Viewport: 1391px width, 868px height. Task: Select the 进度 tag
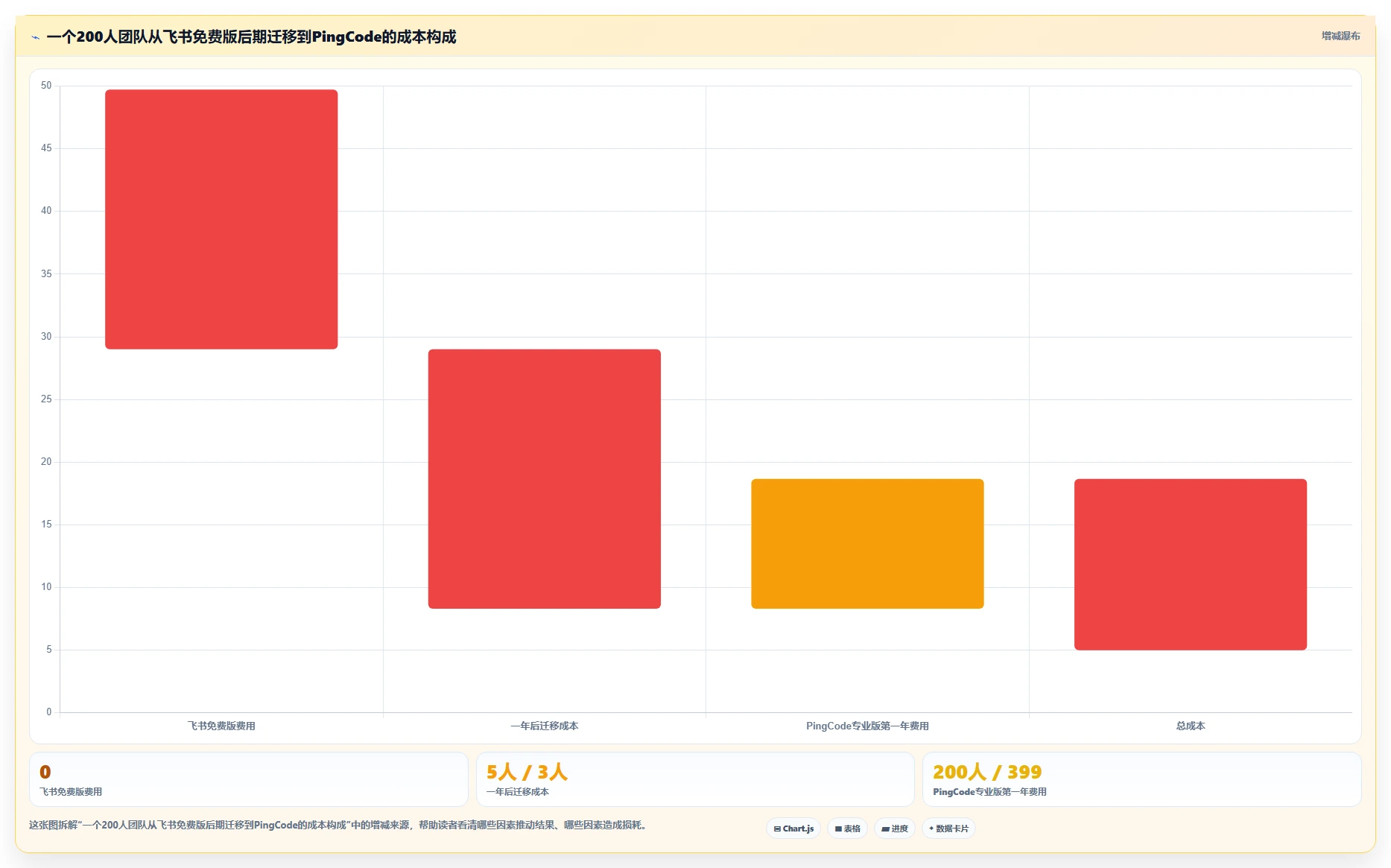tap(895, 829)
